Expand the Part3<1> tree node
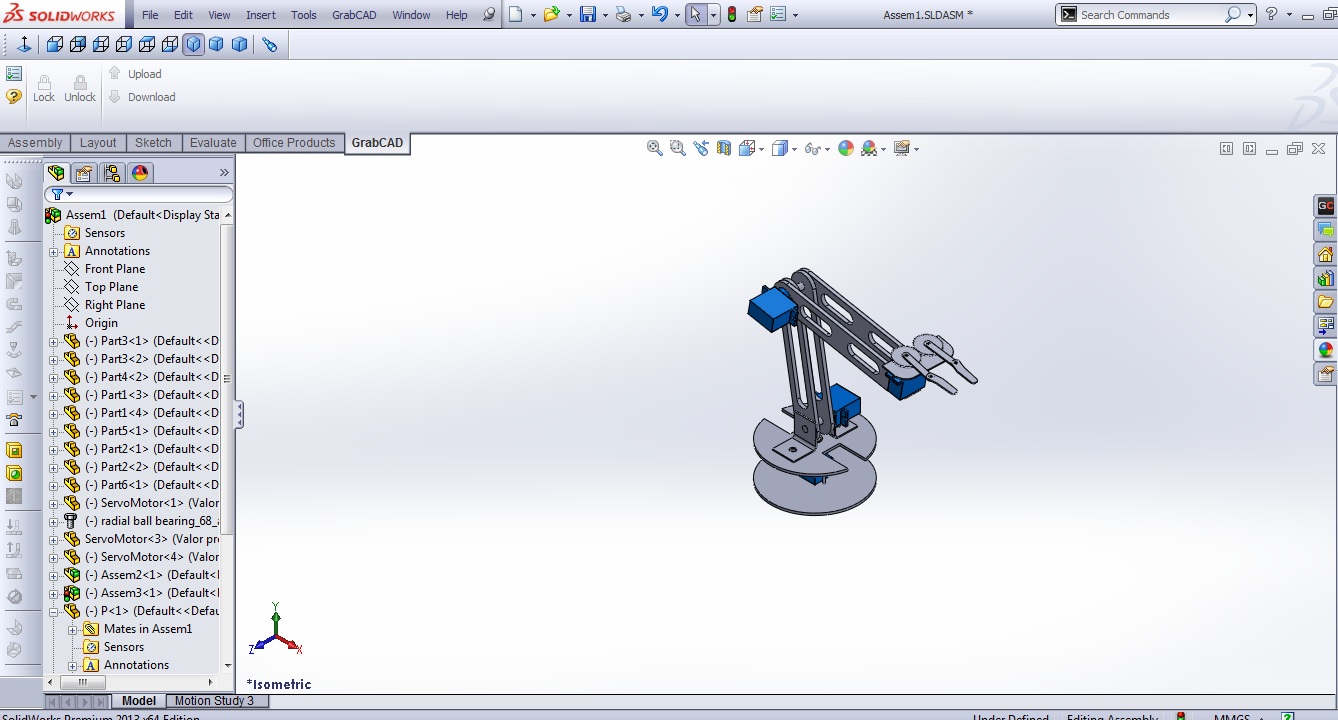The image size is (1338, 720). (54, 341)
